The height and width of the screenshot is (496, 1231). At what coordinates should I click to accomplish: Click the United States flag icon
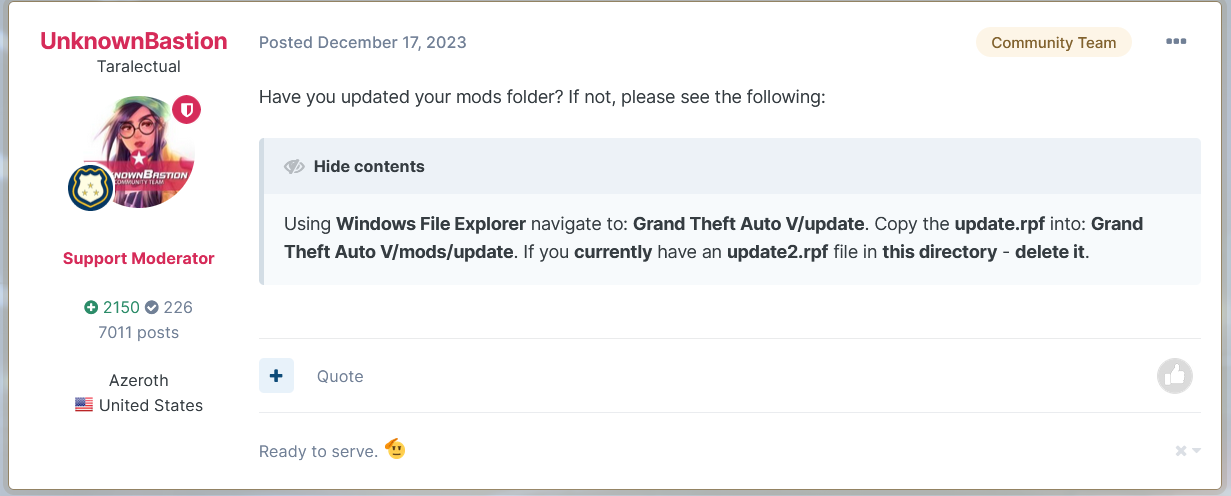click(x=84, y=405)
